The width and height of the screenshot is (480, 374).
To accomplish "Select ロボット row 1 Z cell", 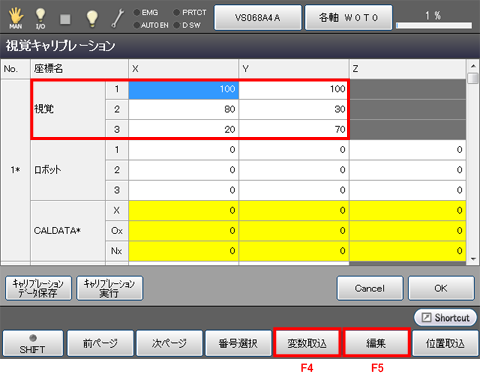I will (x=408, y=150).
